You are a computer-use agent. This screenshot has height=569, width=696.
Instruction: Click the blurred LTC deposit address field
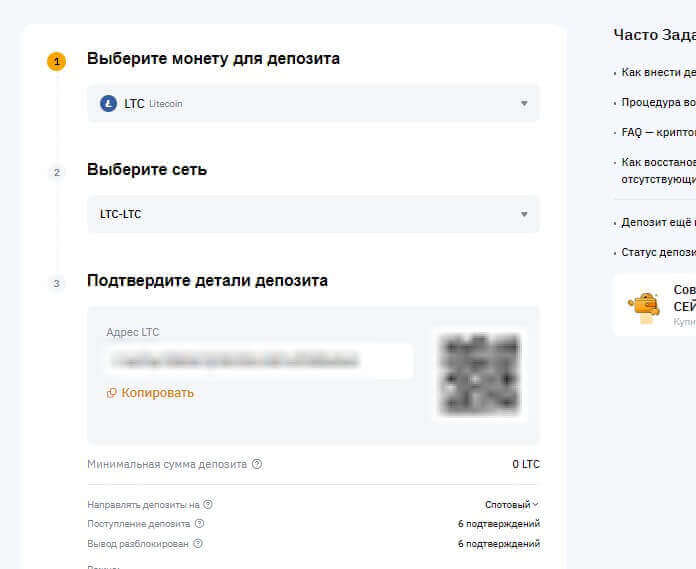(259, 360)
